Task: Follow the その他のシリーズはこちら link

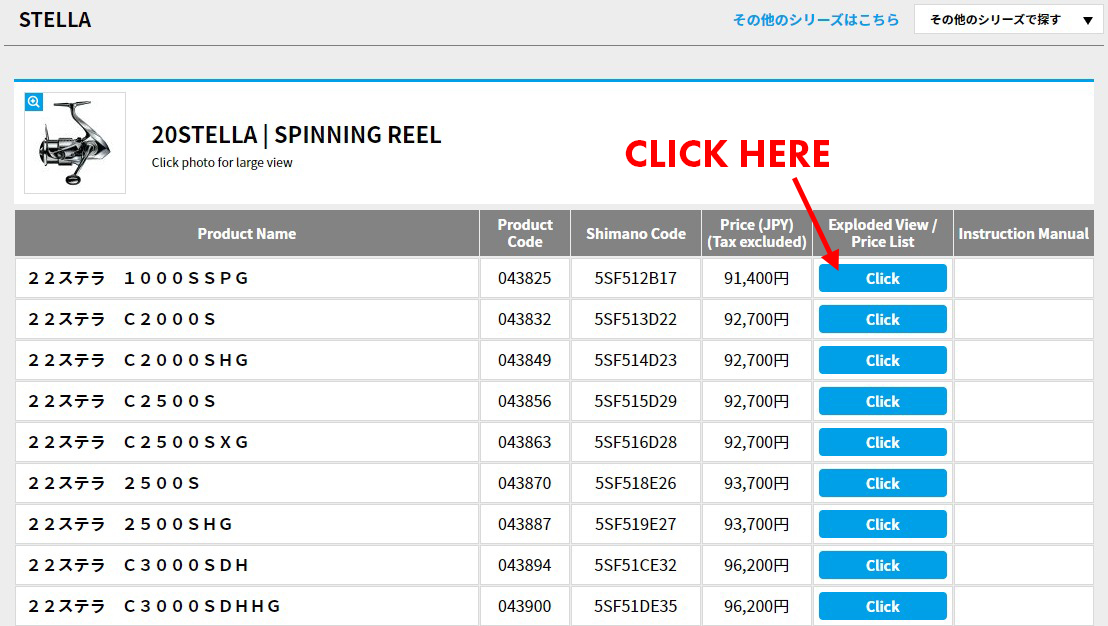Action: point(815,20)
